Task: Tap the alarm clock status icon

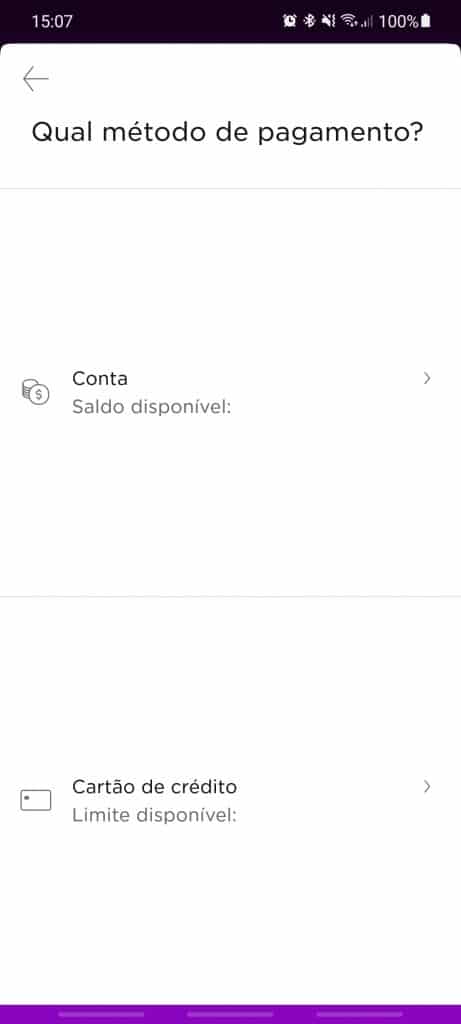Action: 289,21
